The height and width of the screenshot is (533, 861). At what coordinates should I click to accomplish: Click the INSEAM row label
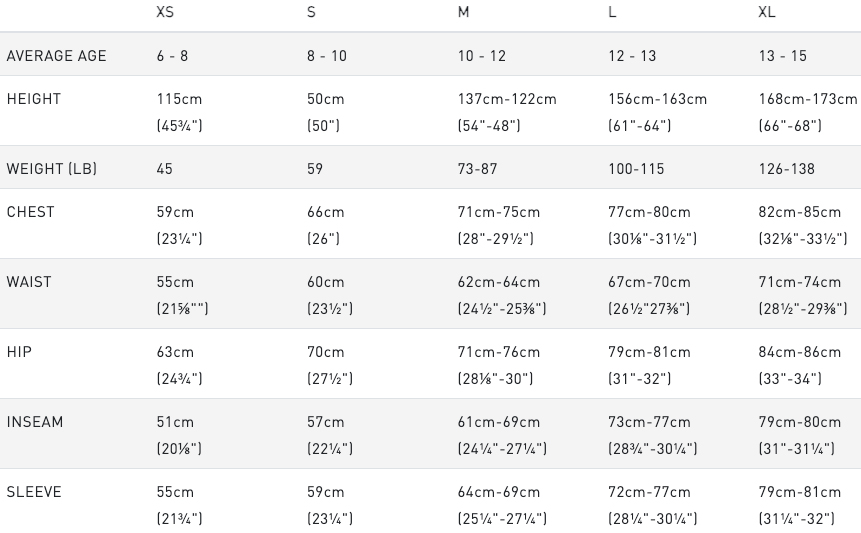[35, 422]
